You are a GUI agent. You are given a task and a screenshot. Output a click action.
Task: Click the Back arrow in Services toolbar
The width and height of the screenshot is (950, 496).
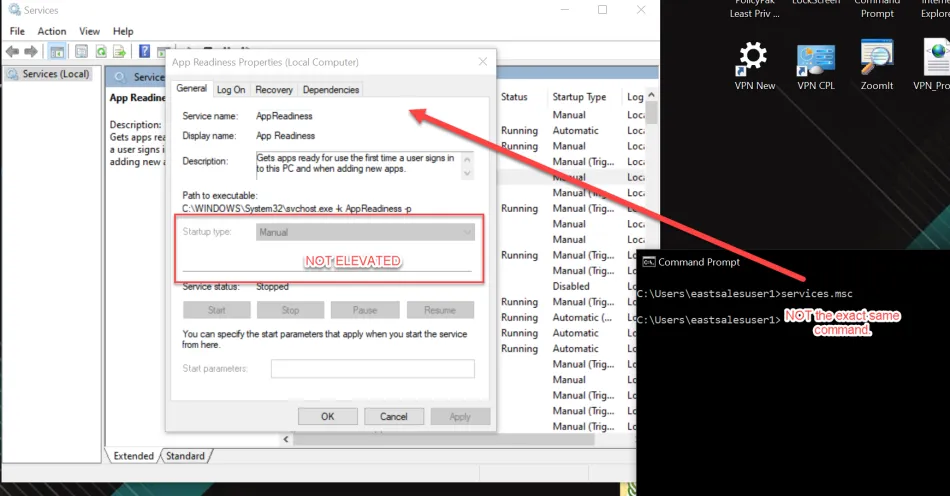13,51
